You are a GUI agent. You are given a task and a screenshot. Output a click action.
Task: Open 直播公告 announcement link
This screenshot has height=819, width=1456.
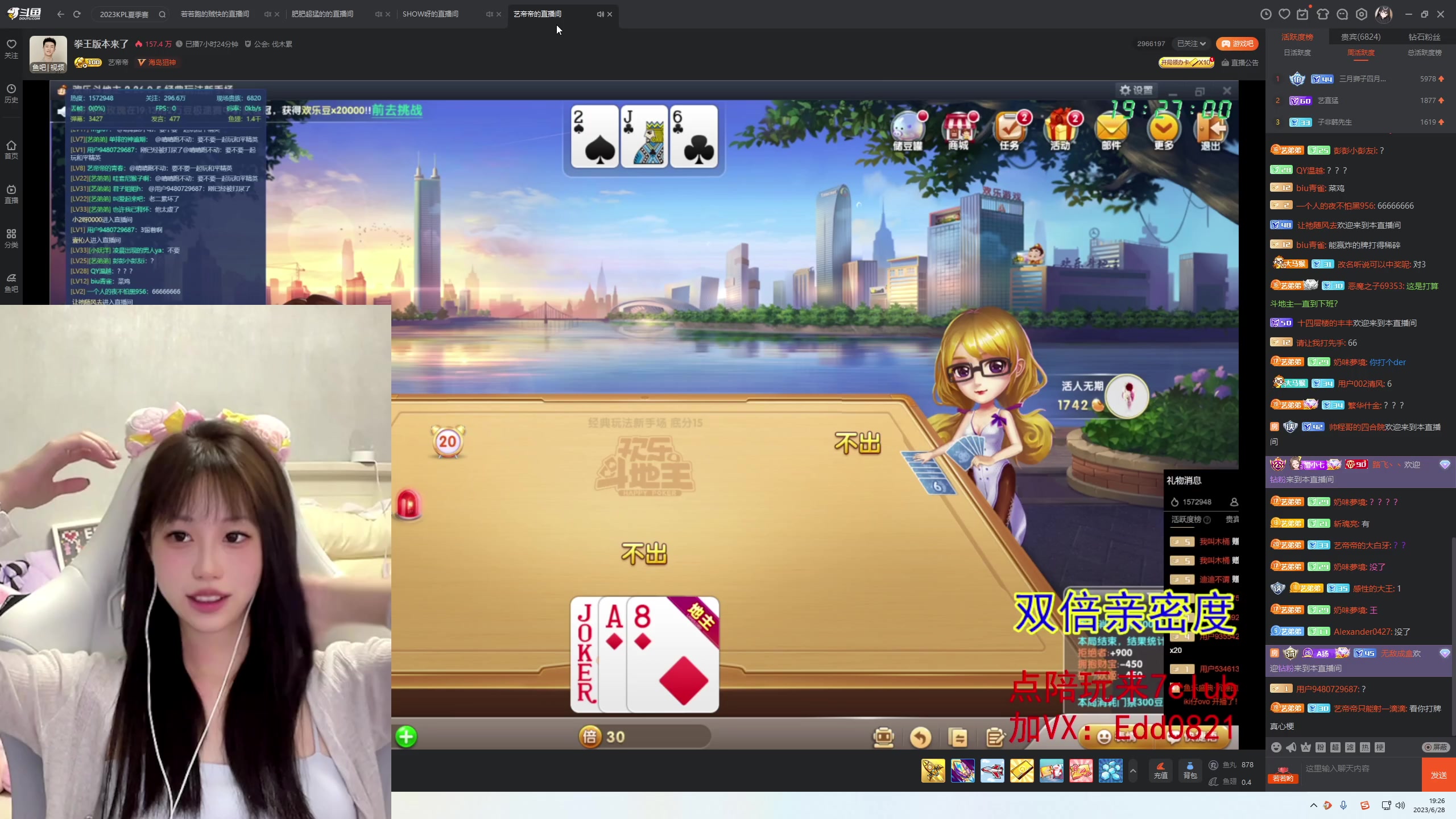pyautogui.click(x=1240, y=63)
